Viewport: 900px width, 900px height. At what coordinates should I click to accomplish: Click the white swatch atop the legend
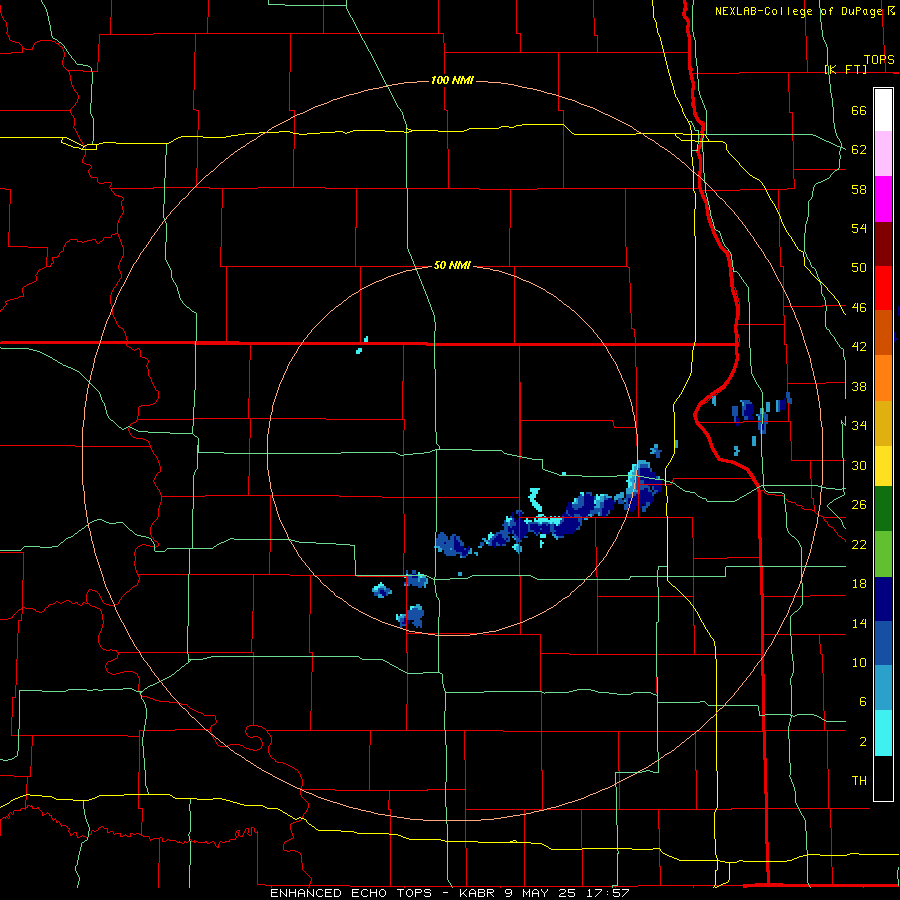click(883, 110)
